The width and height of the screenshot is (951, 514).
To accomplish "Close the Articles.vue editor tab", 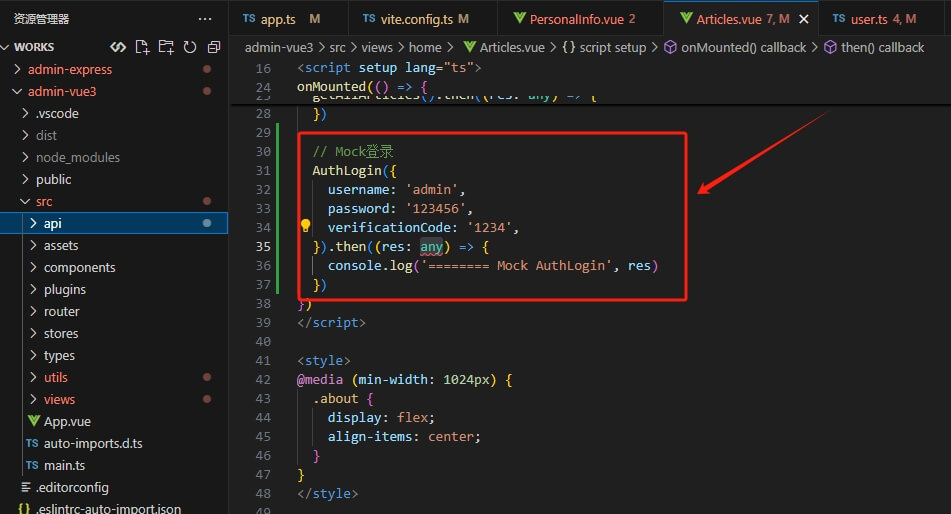I will click(x=803, y=19).
